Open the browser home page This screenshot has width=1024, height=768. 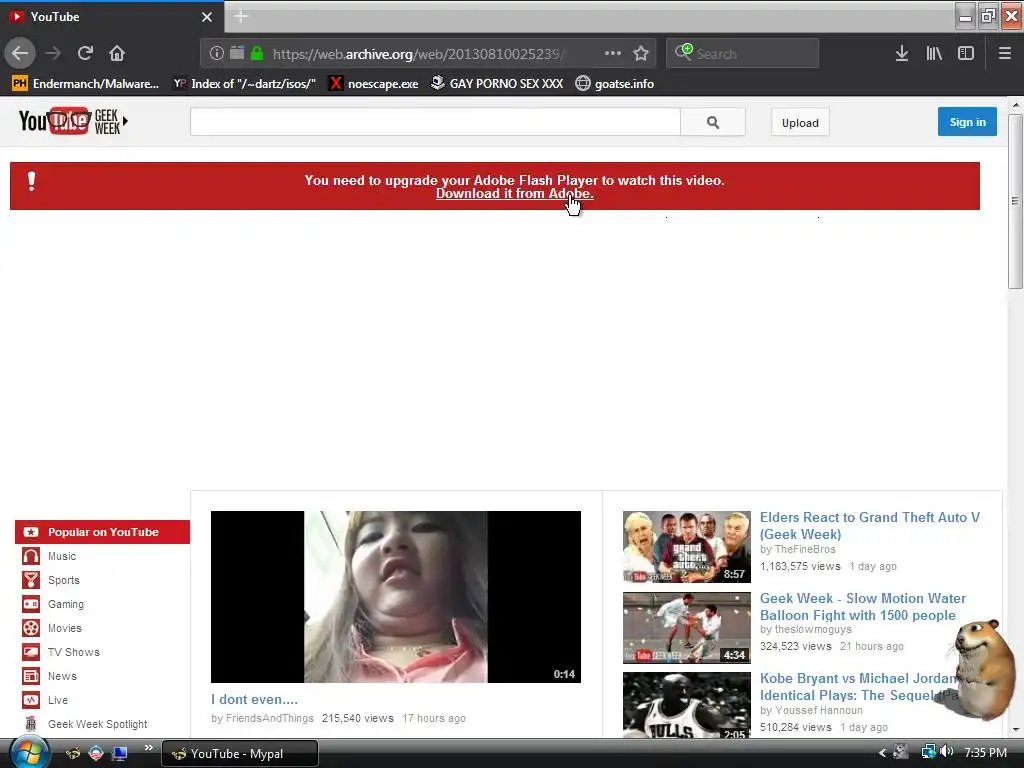[117, 53]
